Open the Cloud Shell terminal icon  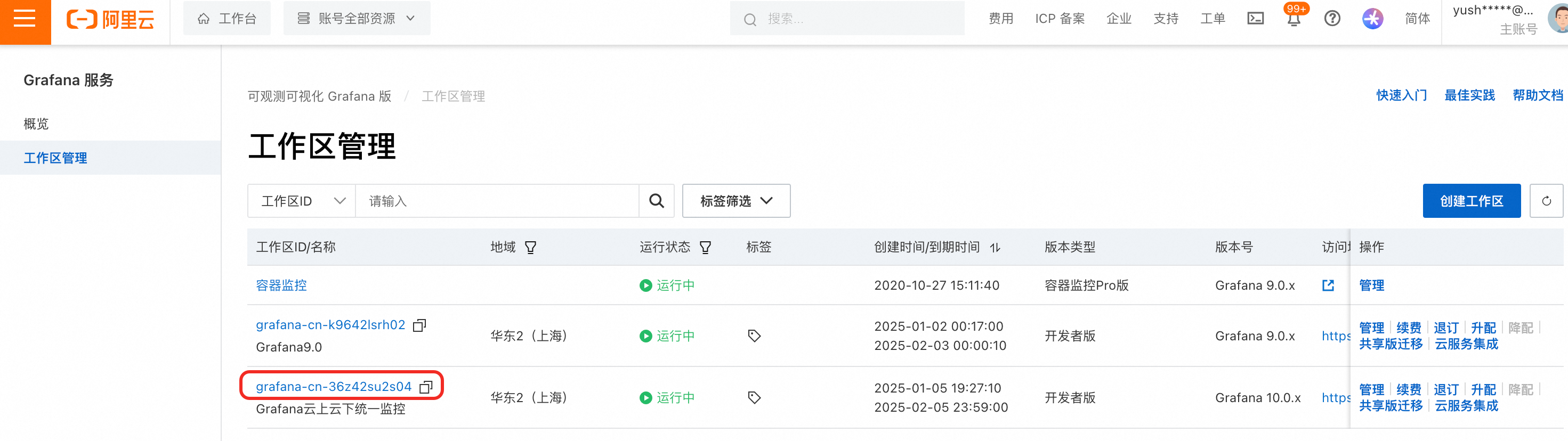[1255, 19]
